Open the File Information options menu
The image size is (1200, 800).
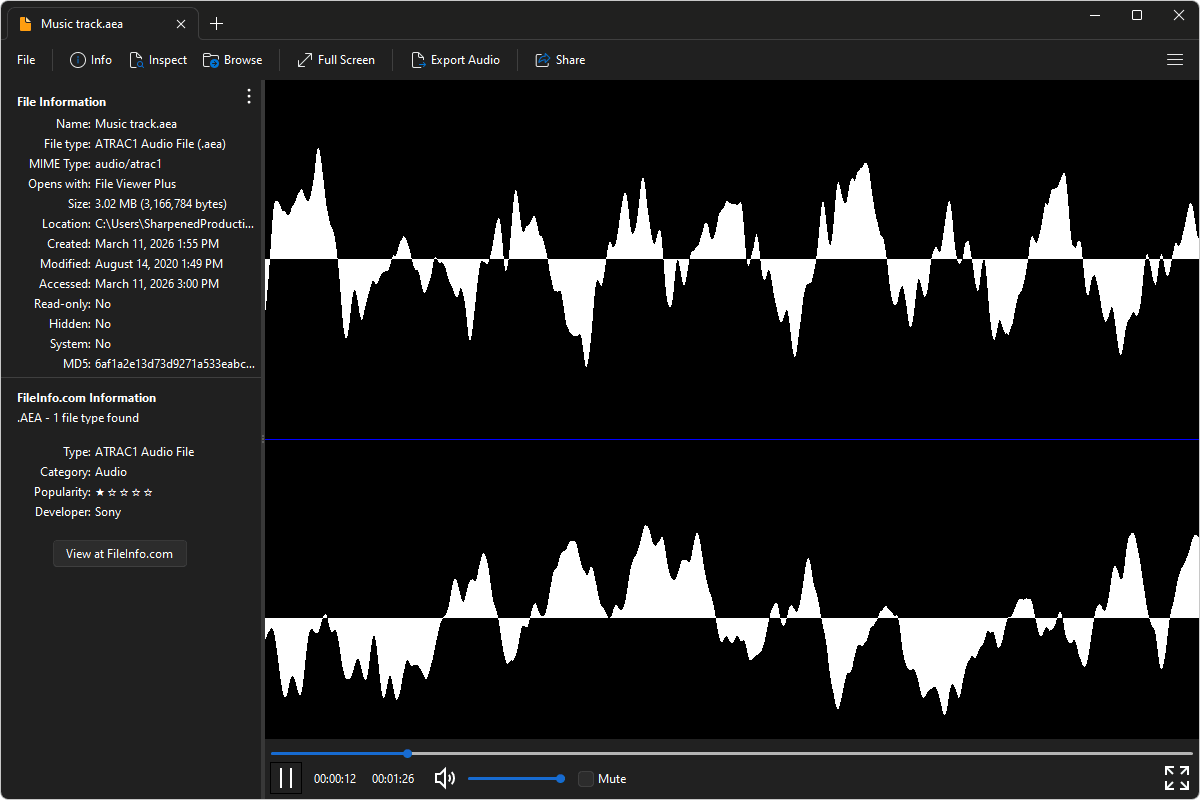click(x=248, y=96)
